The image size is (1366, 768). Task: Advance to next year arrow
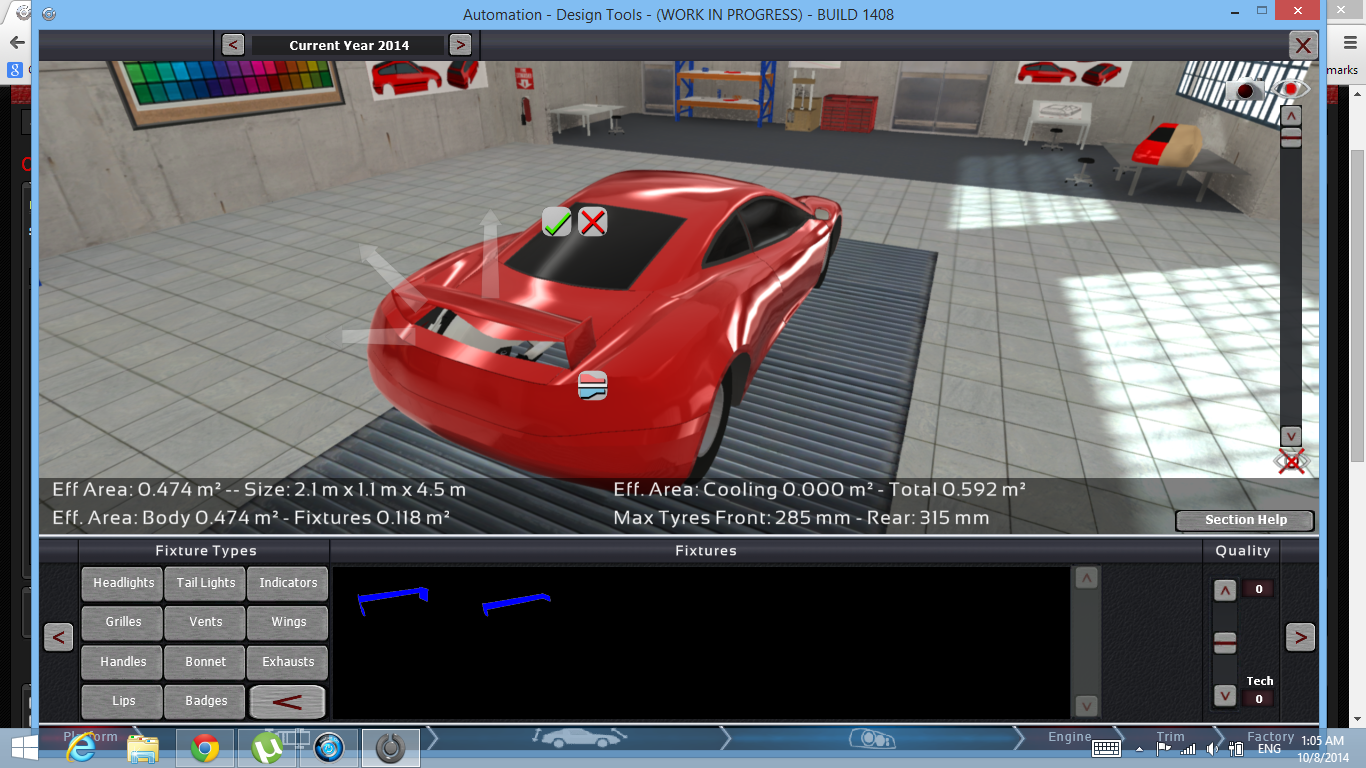click(x=460, y=45)
